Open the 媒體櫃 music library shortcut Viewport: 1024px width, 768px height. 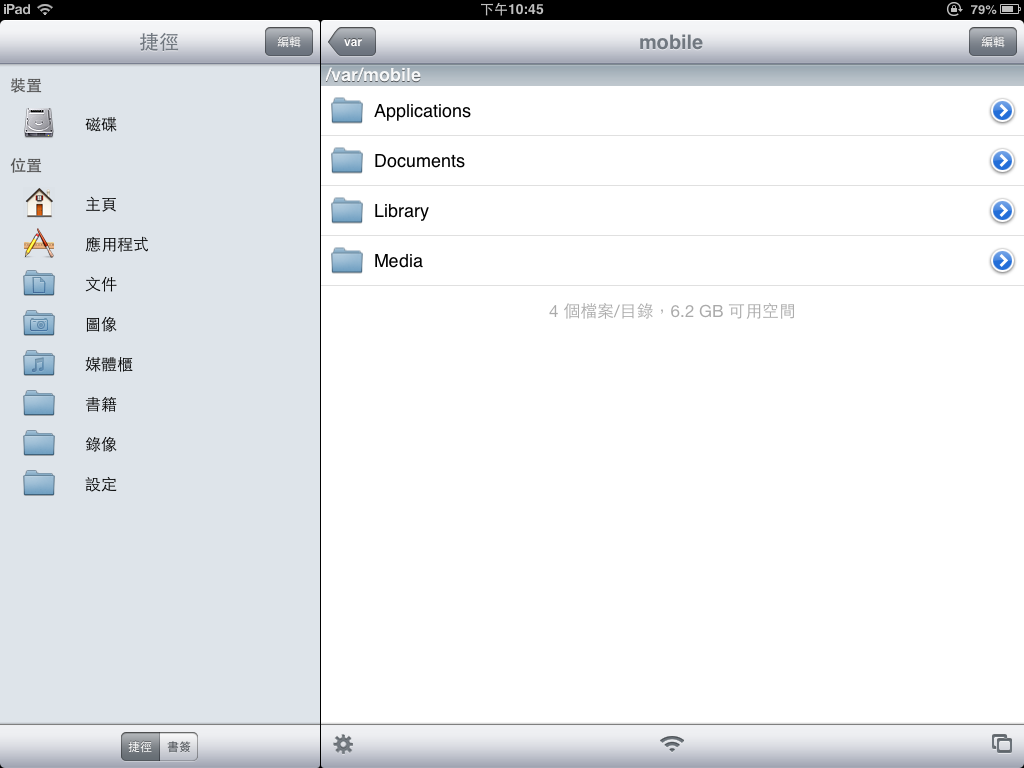click(x=39, y=364)
